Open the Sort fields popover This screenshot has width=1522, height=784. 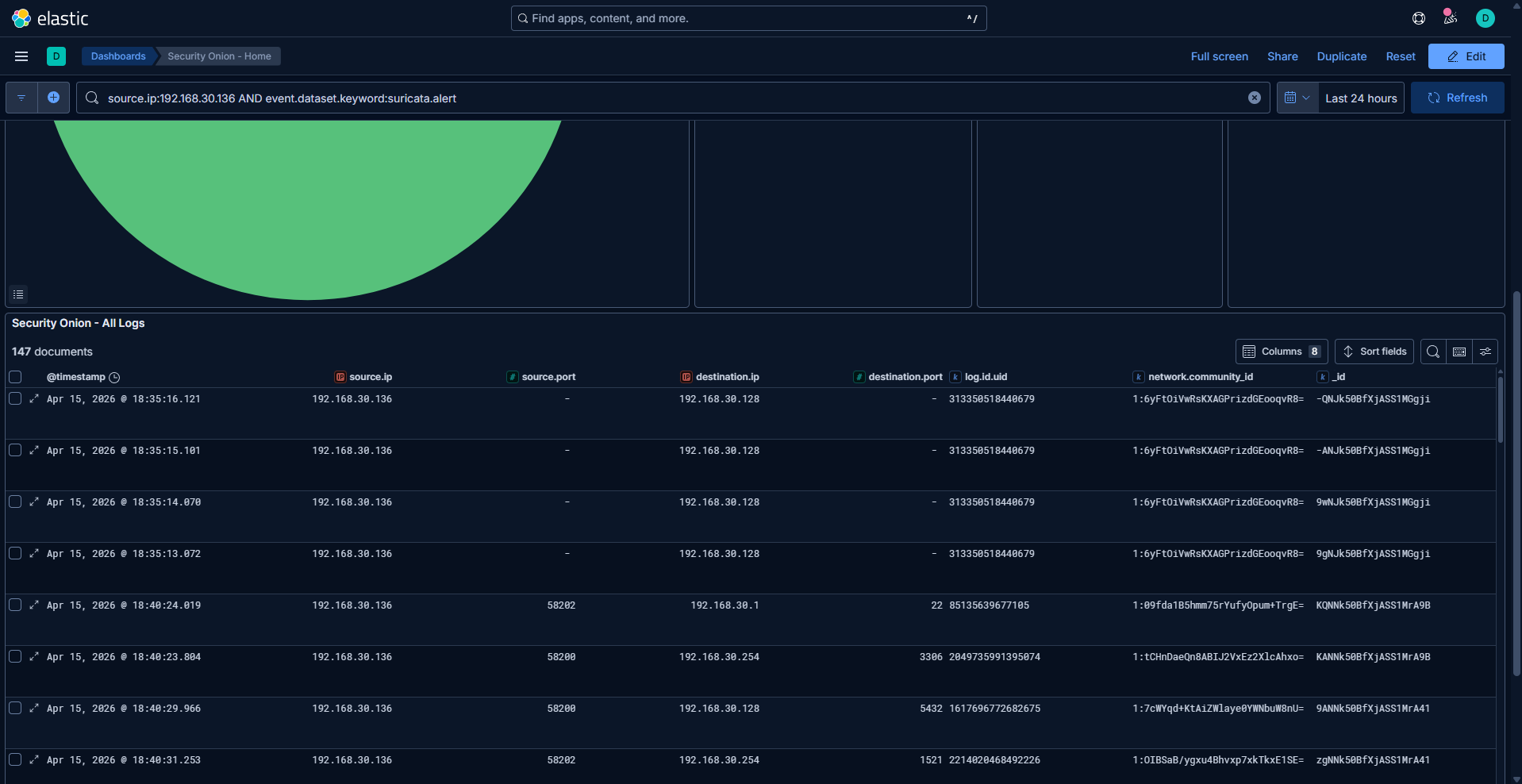coord(1374,352)
